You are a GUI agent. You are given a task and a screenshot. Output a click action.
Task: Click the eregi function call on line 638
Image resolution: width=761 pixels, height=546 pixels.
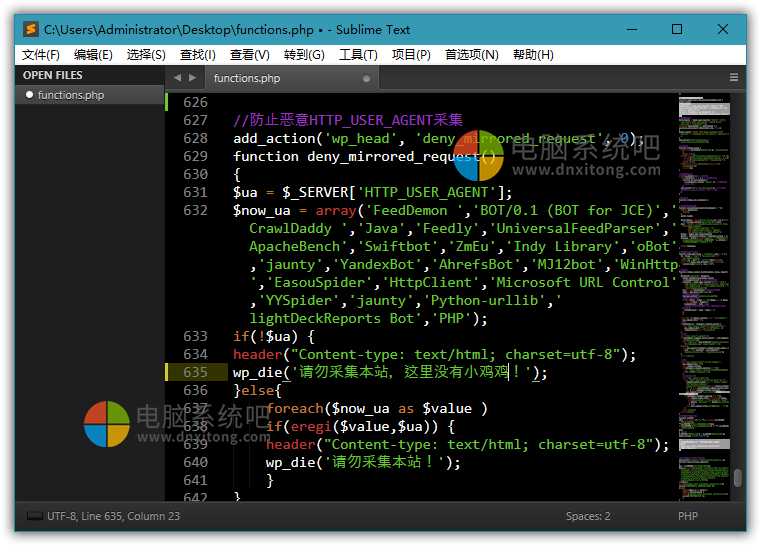click(311, 426)
